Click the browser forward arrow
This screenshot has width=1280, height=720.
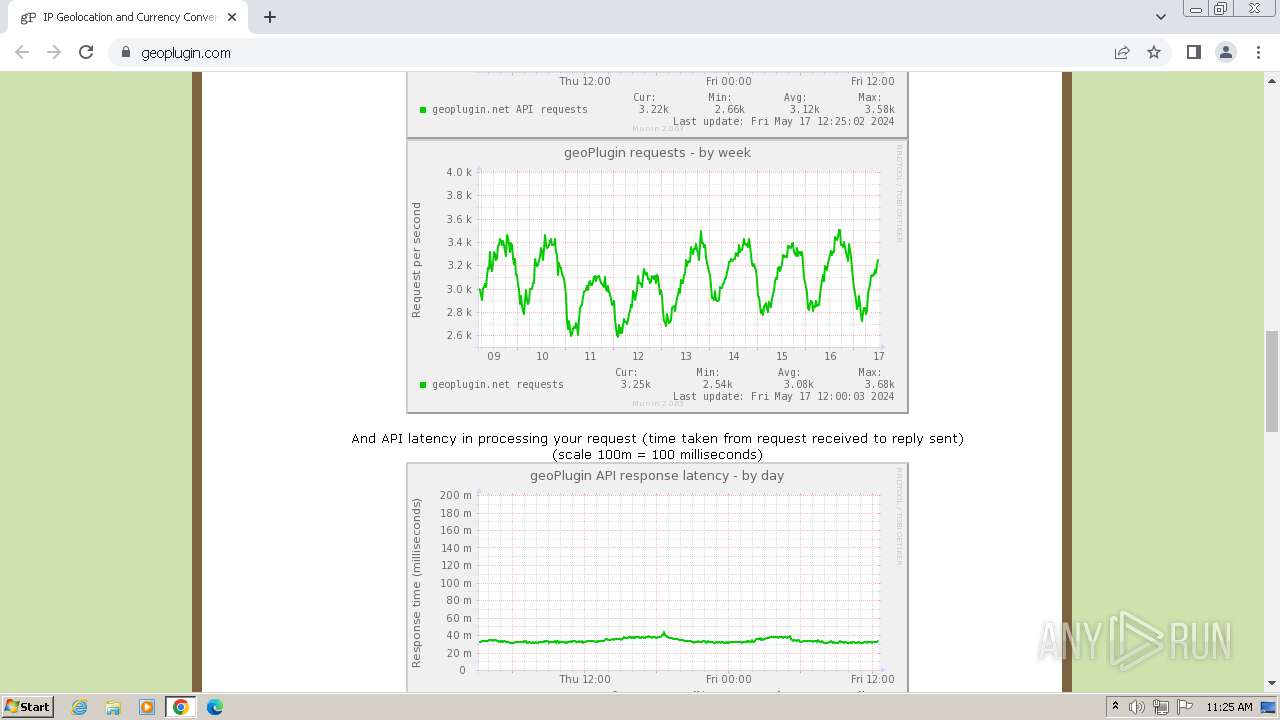coord(54,52)
